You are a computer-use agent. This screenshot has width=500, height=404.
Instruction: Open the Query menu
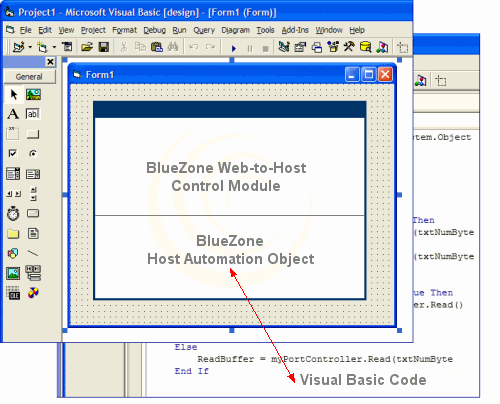point(204,30)
